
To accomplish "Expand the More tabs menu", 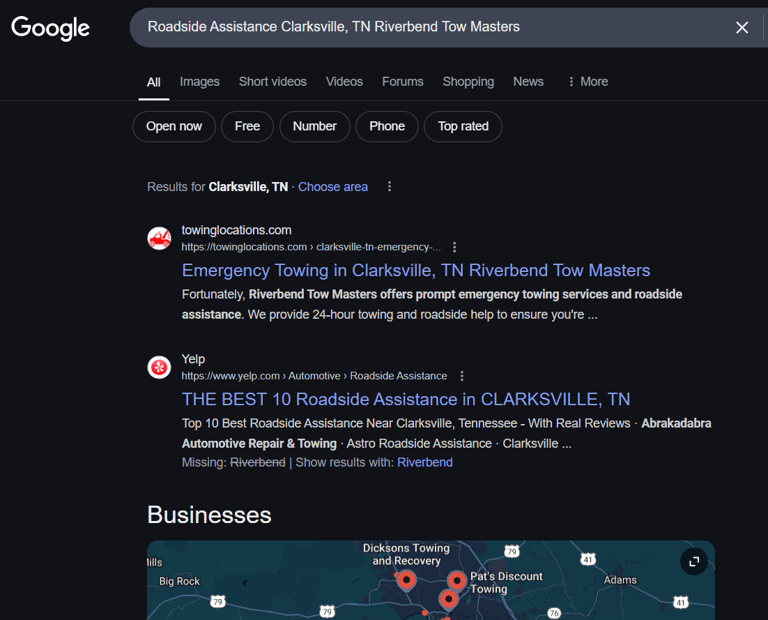I will point(588,81).
